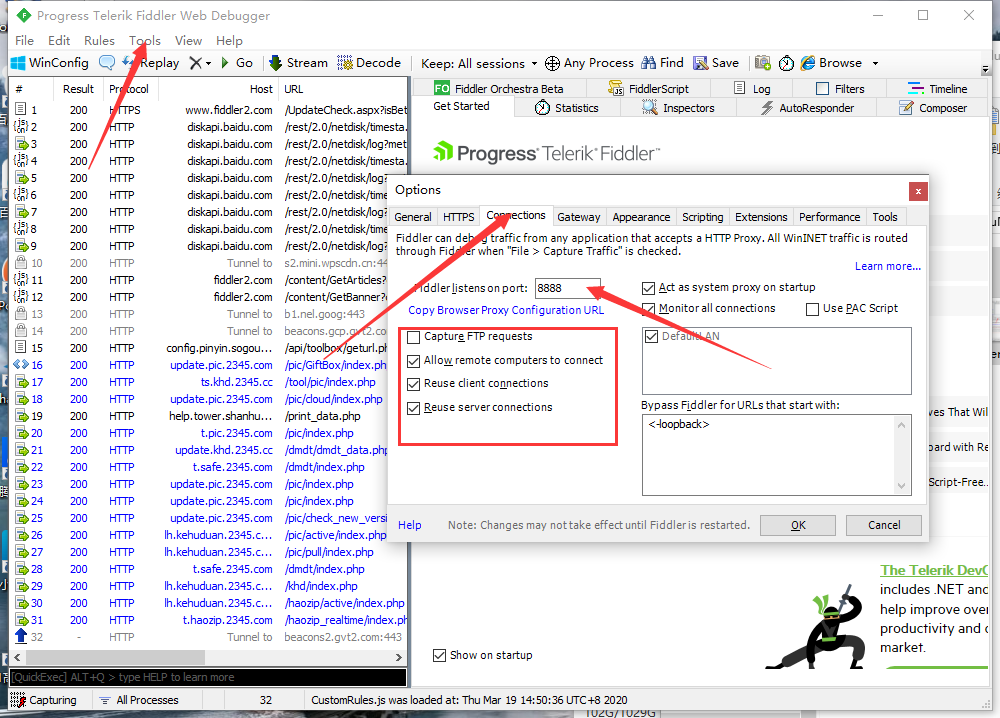1000x718 pixels.
Task: Open the Rules menu
Action: pyautogui.click(x=99, y=40)
